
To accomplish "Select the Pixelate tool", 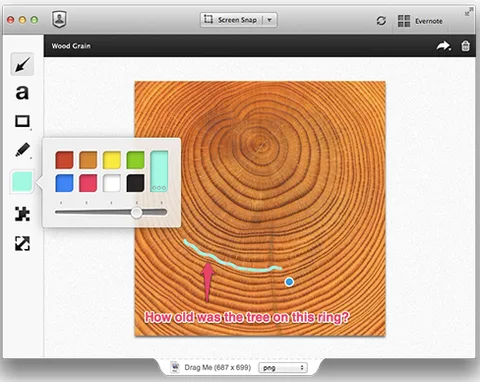I will 22,214.
